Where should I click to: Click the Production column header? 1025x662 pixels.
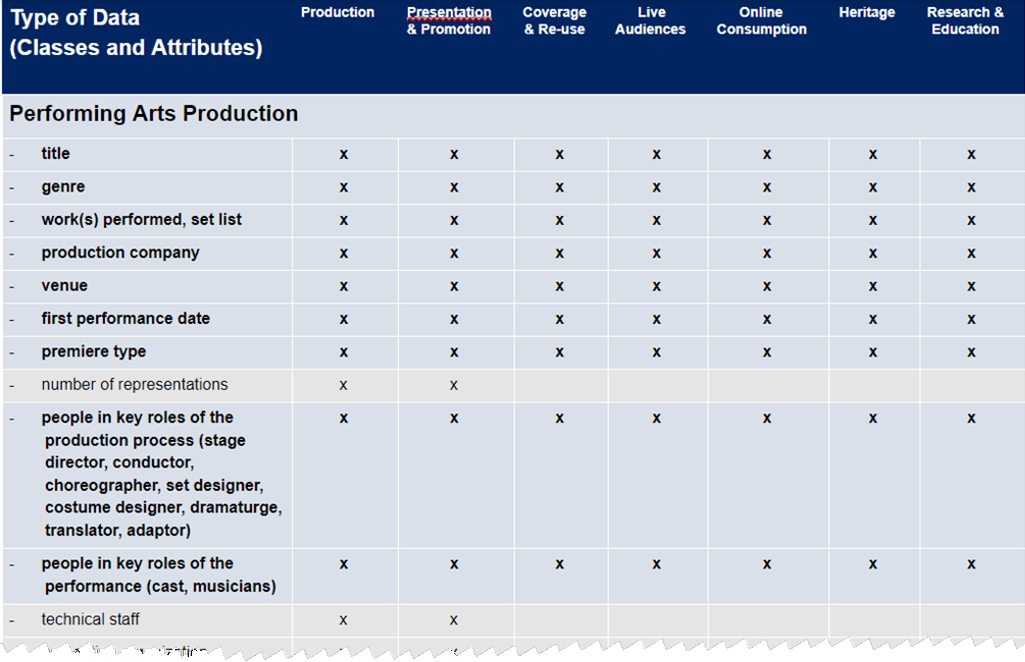coord(337,12)
